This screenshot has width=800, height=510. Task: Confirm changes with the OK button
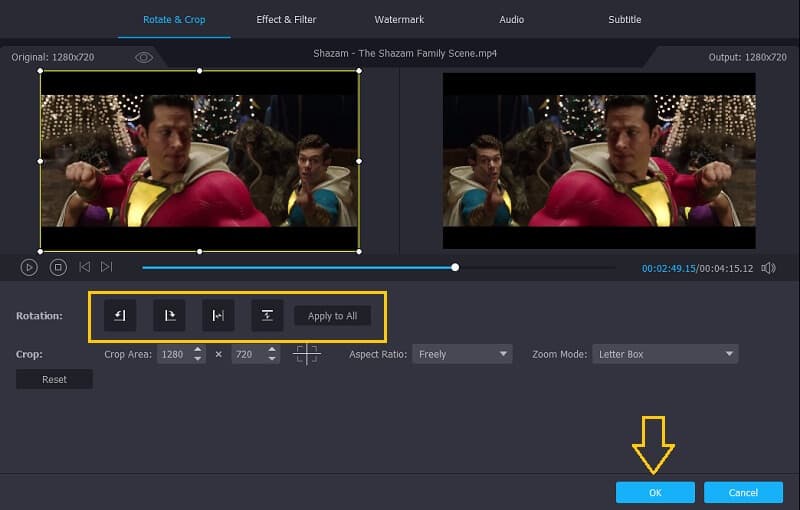pos(655,492)
